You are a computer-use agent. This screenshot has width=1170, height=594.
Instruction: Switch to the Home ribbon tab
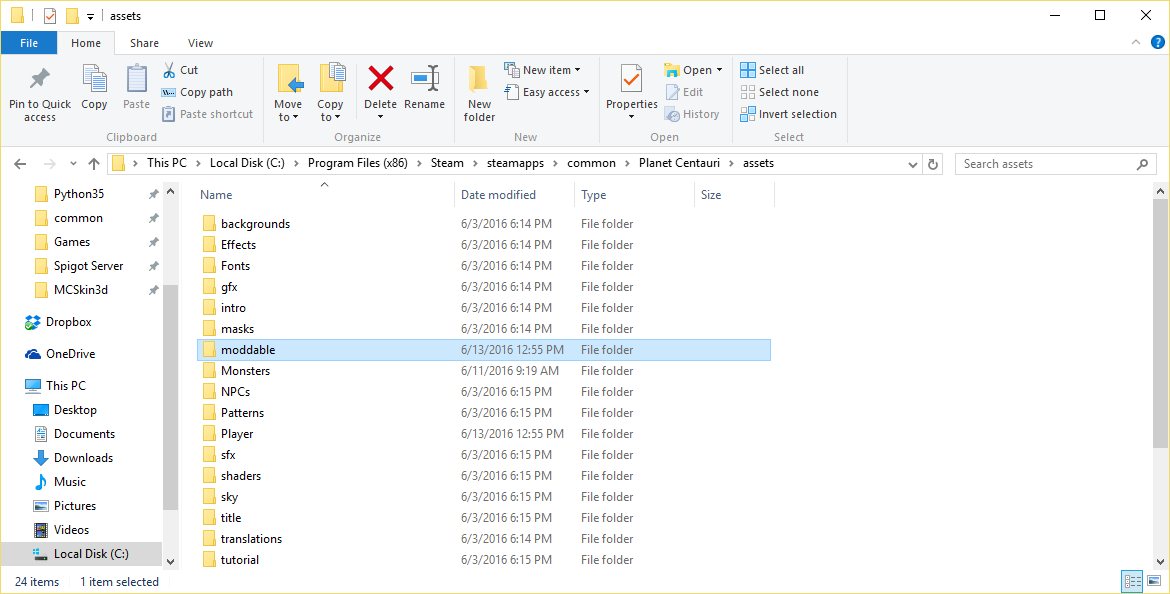pyautogui.click(x=86, y=43)
